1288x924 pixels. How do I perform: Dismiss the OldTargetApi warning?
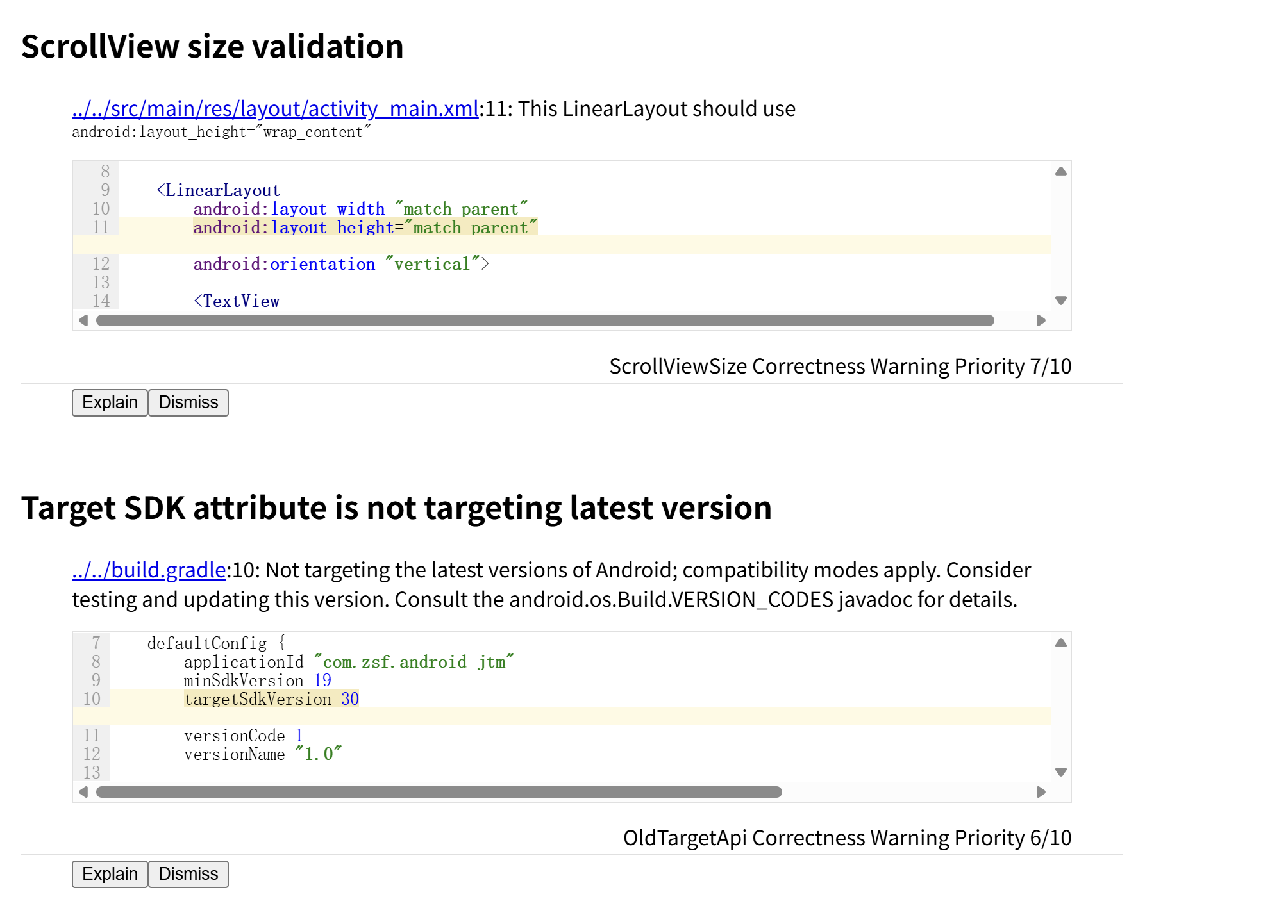[x=188, y=874]
